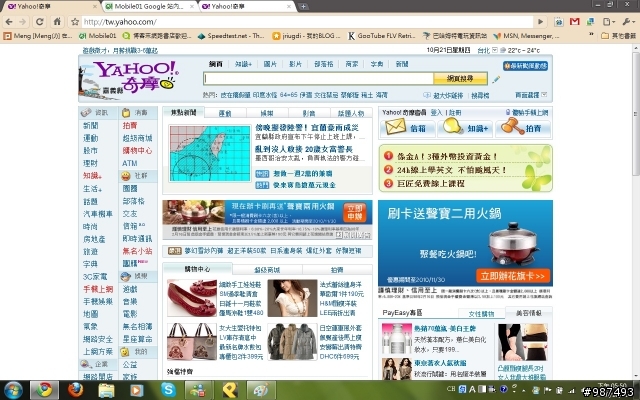Focus the tw.yahoo.com address bar
The width and height of the screenshot is (640, 400).
click(307, 22)
